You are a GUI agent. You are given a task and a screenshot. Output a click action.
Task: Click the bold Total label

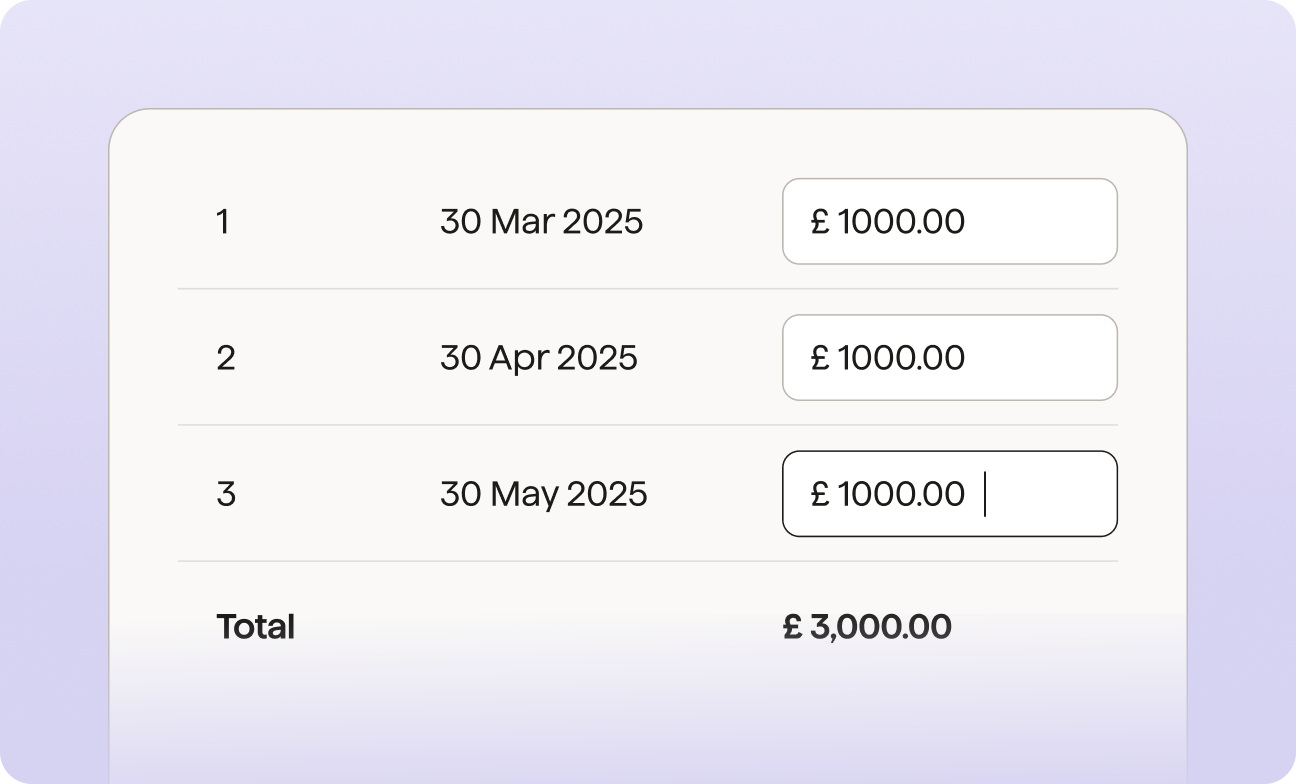coord(255,627)
